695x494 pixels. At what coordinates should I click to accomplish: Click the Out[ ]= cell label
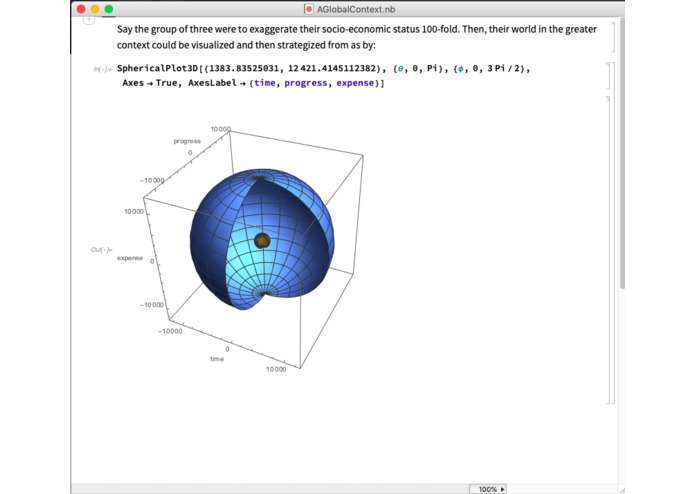point(102,250)
